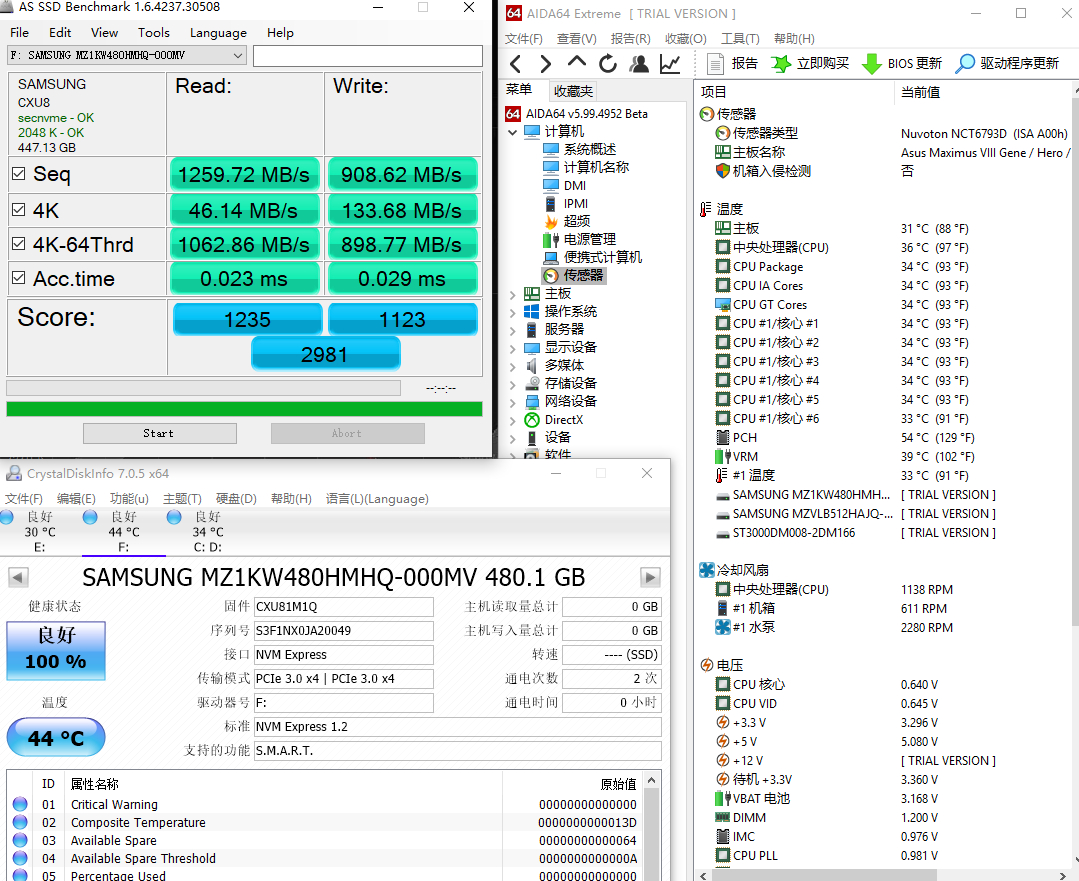Open the Tools menu in AS SSD

(x=153, y=32)
